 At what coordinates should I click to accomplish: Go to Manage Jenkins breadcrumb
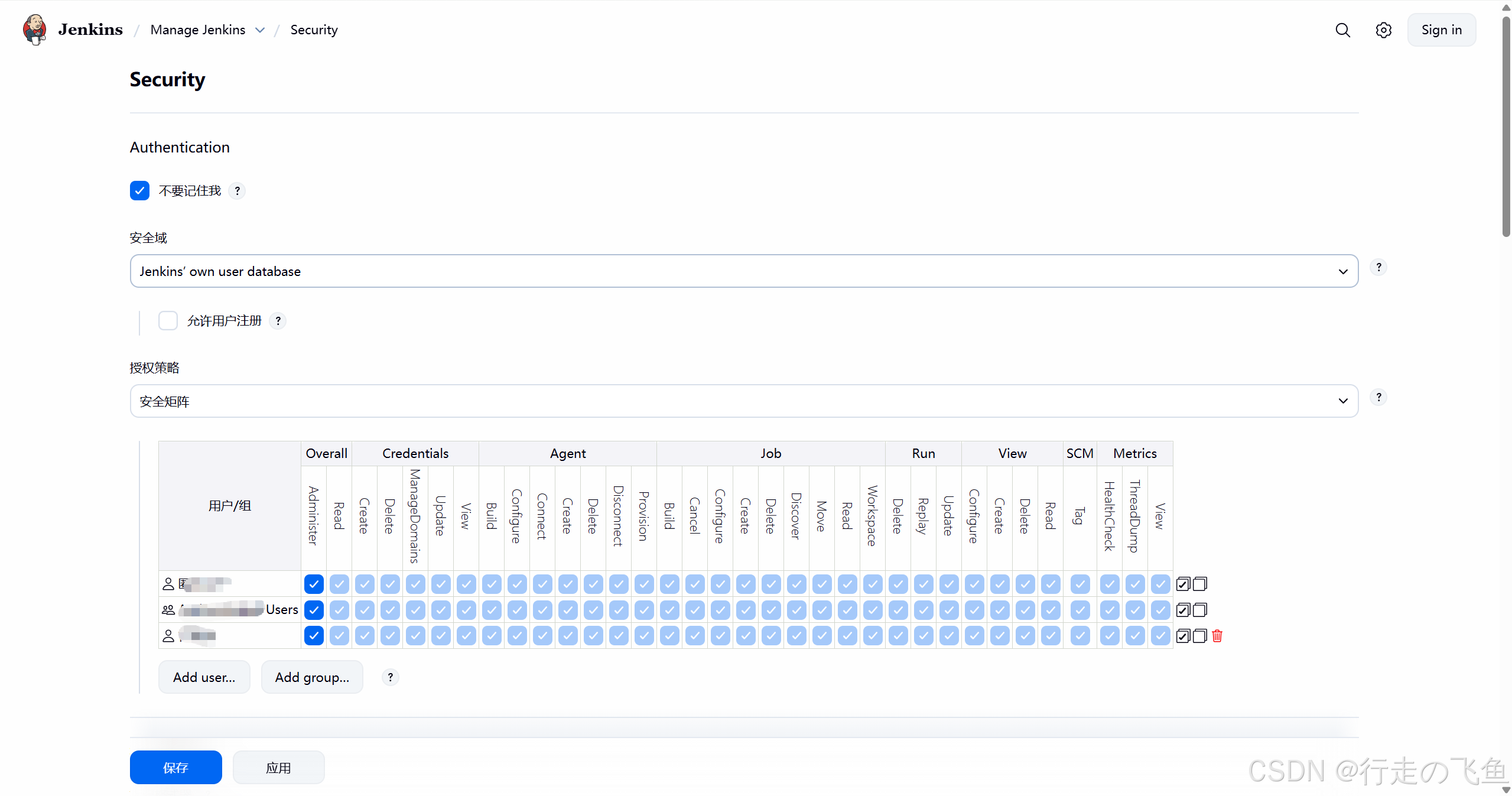pyautogui.click(x=198, y=30)
